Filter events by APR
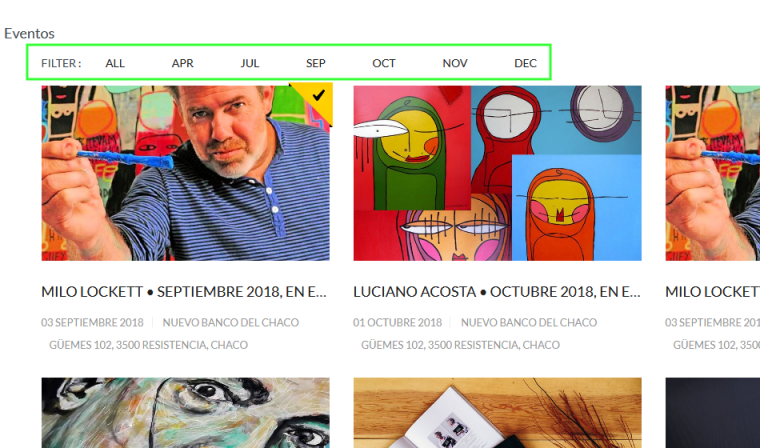Viewport: 760px width, 448px height. pos(183,63)
